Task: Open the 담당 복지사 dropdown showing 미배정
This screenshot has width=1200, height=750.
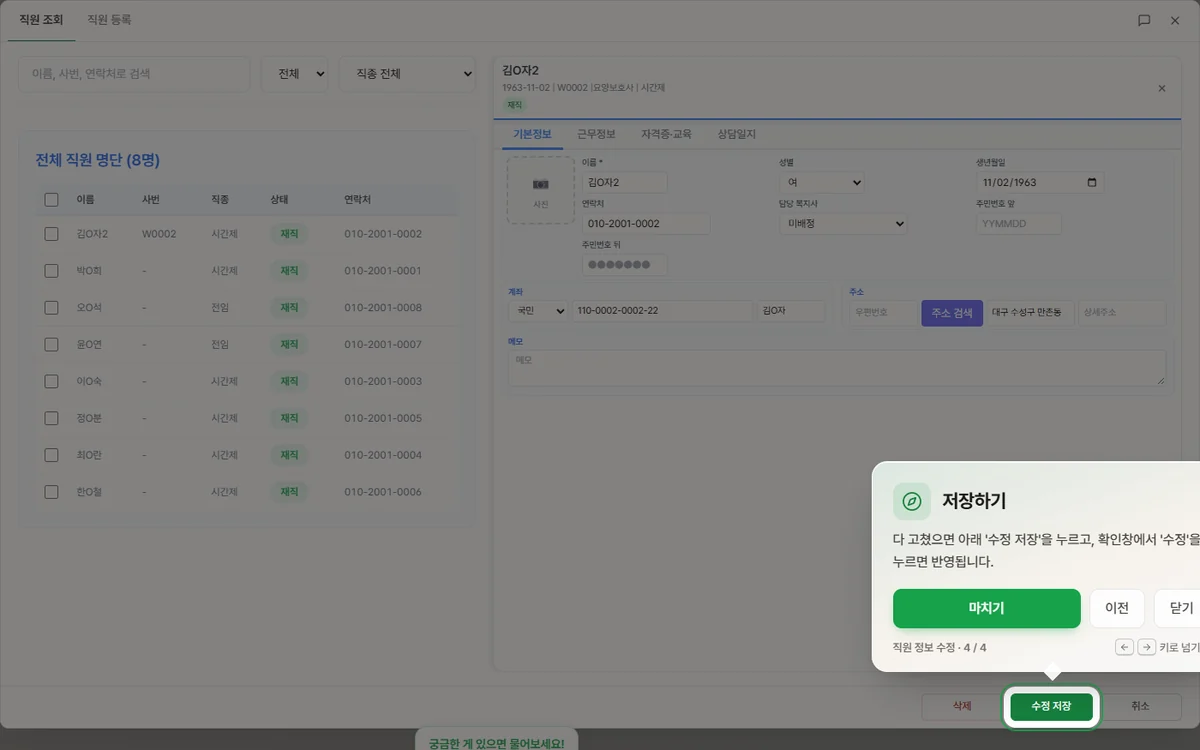Action: tap(843, 224)
